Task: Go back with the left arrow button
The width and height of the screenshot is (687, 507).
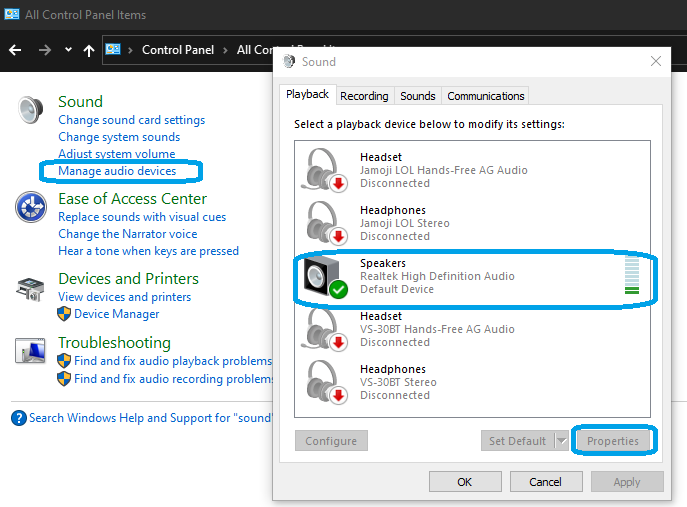Action: coord(15,50)
